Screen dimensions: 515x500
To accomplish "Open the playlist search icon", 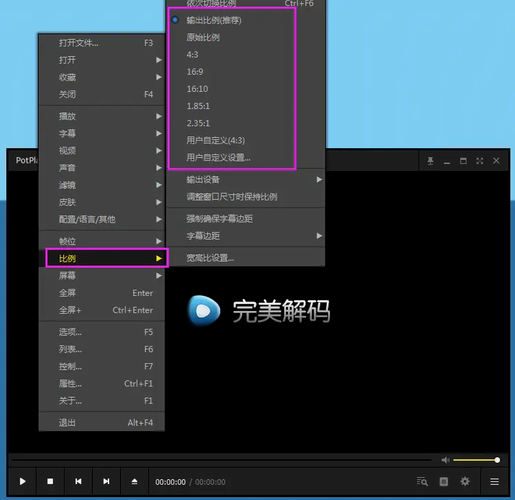I will tap(422, 482).
